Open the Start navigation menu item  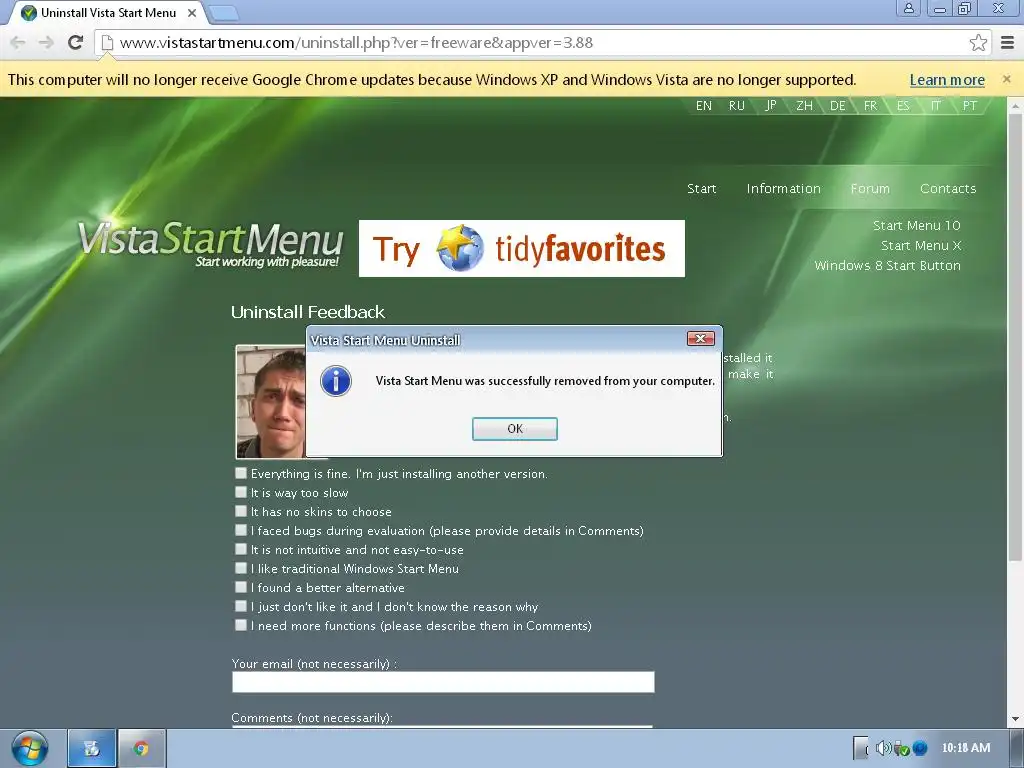[701, 188]
